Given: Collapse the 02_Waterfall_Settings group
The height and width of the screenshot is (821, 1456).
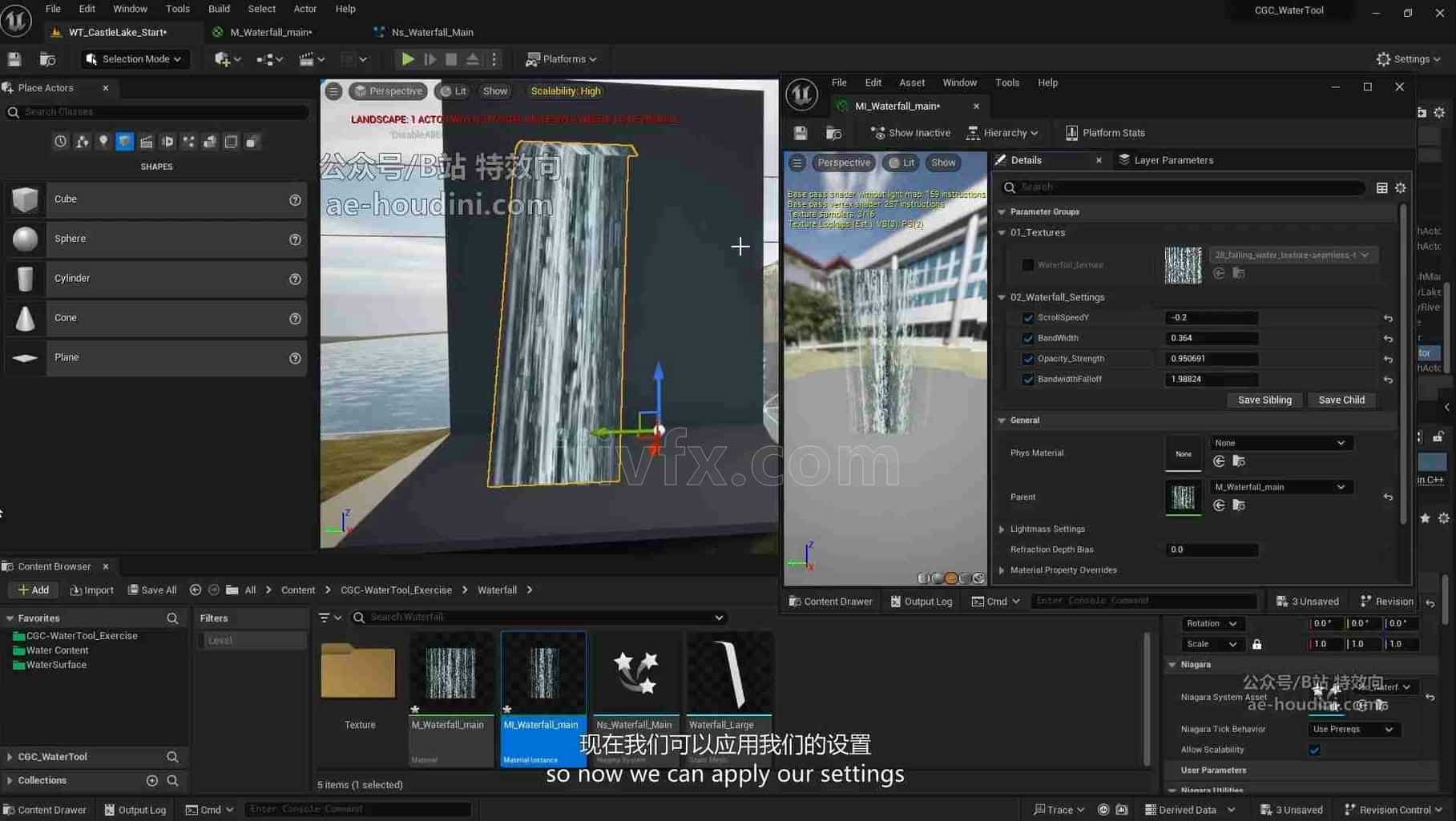Looking at the screenshot, I should coord(1002,297).
